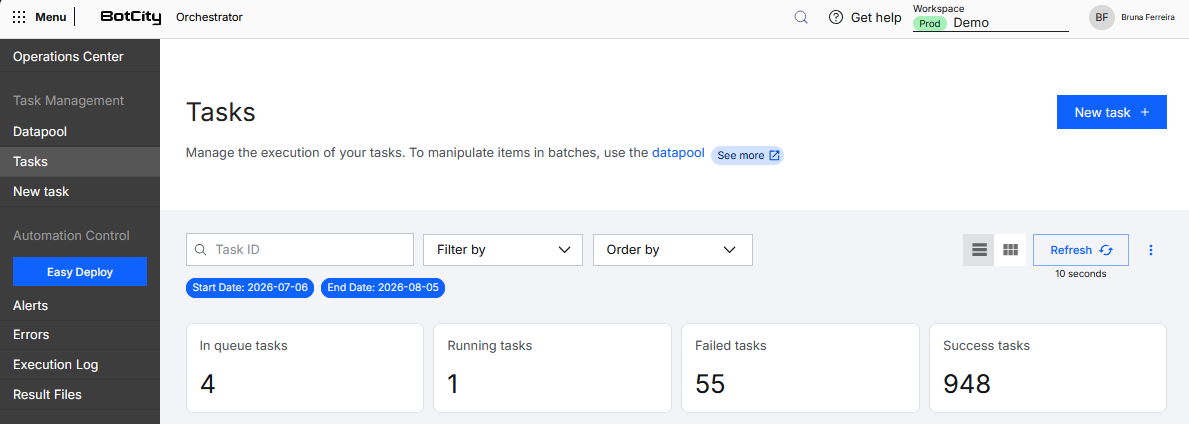Open the Workspace Demo selector
The height and width of the screenshot is (424, 1189).
(990, 23)
